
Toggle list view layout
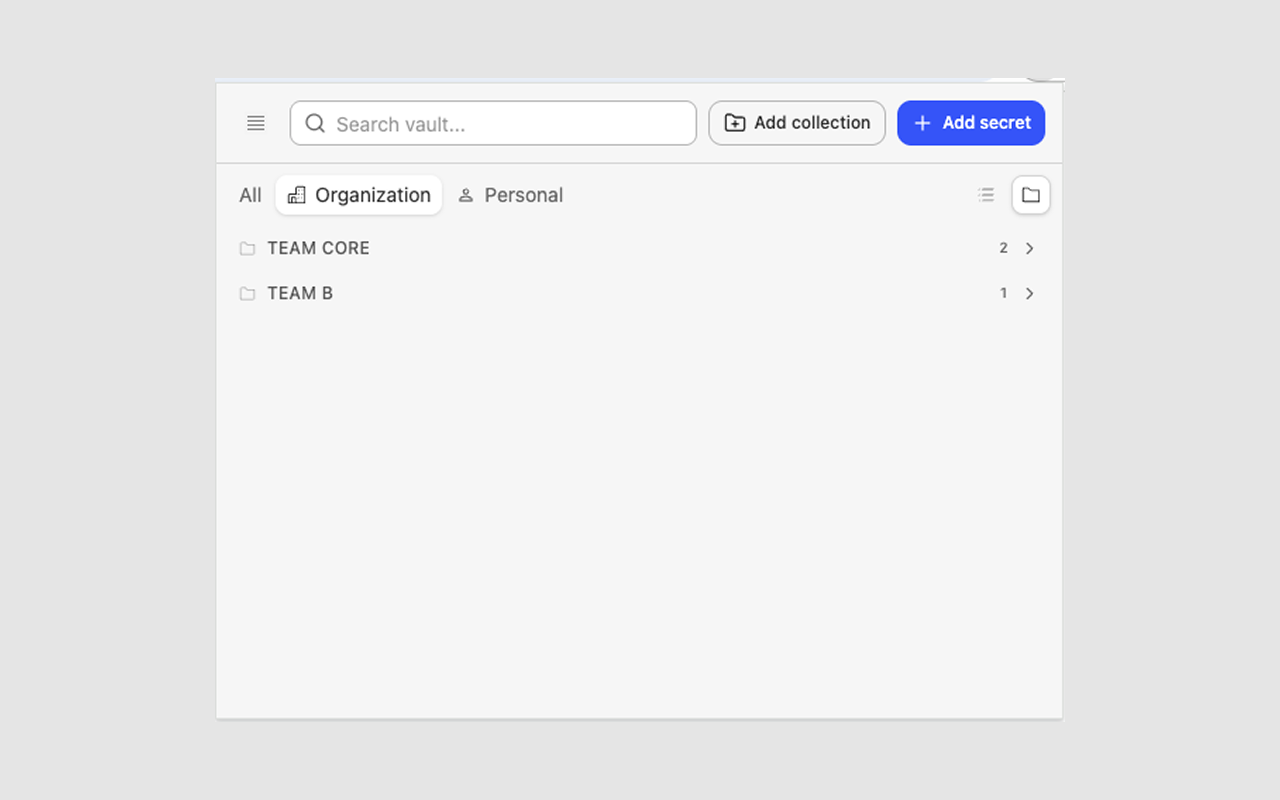click(986, 195)
